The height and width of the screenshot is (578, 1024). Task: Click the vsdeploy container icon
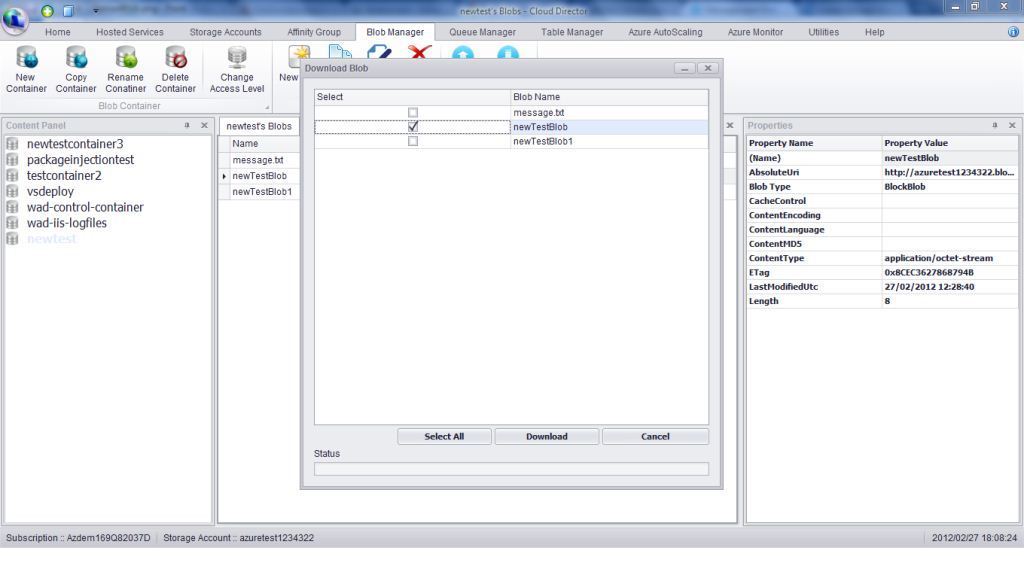coord(12,191)
